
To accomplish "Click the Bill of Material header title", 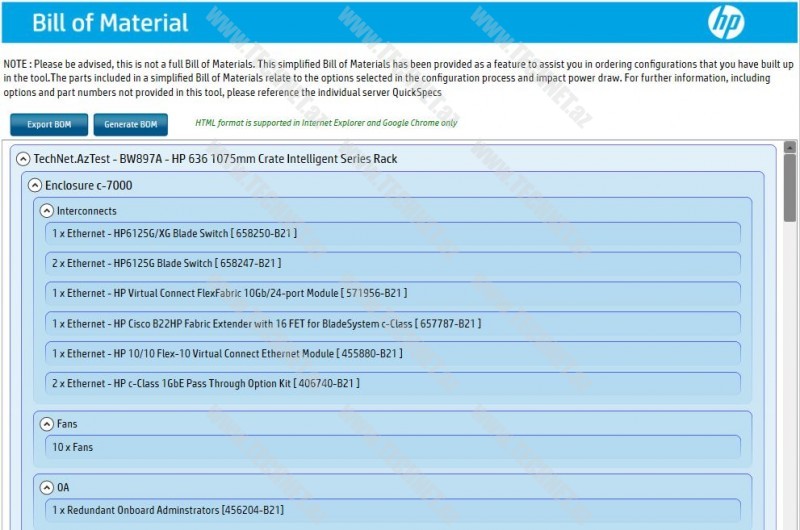I will [110, 22].
